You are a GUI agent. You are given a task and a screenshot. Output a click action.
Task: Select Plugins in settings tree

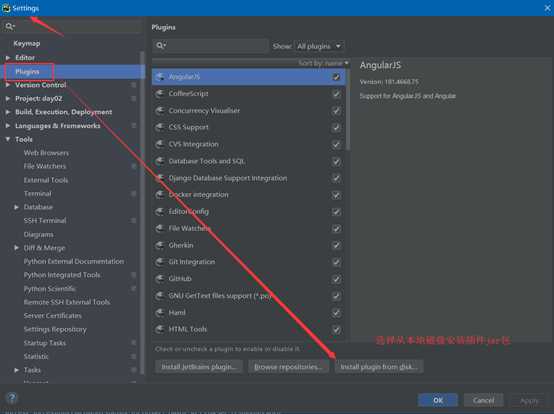27,71
